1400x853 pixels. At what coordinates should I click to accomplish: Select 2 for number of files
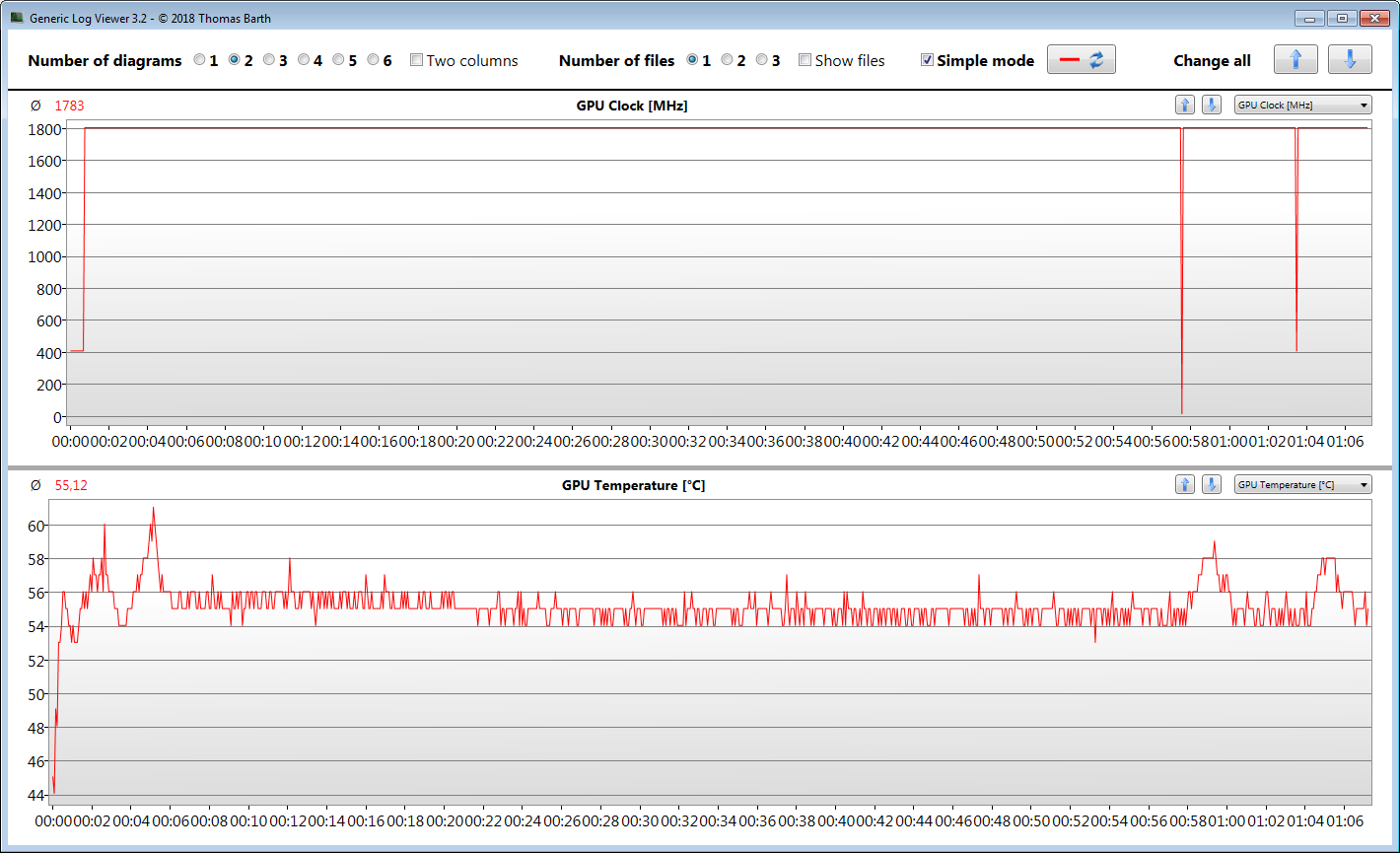727,60
